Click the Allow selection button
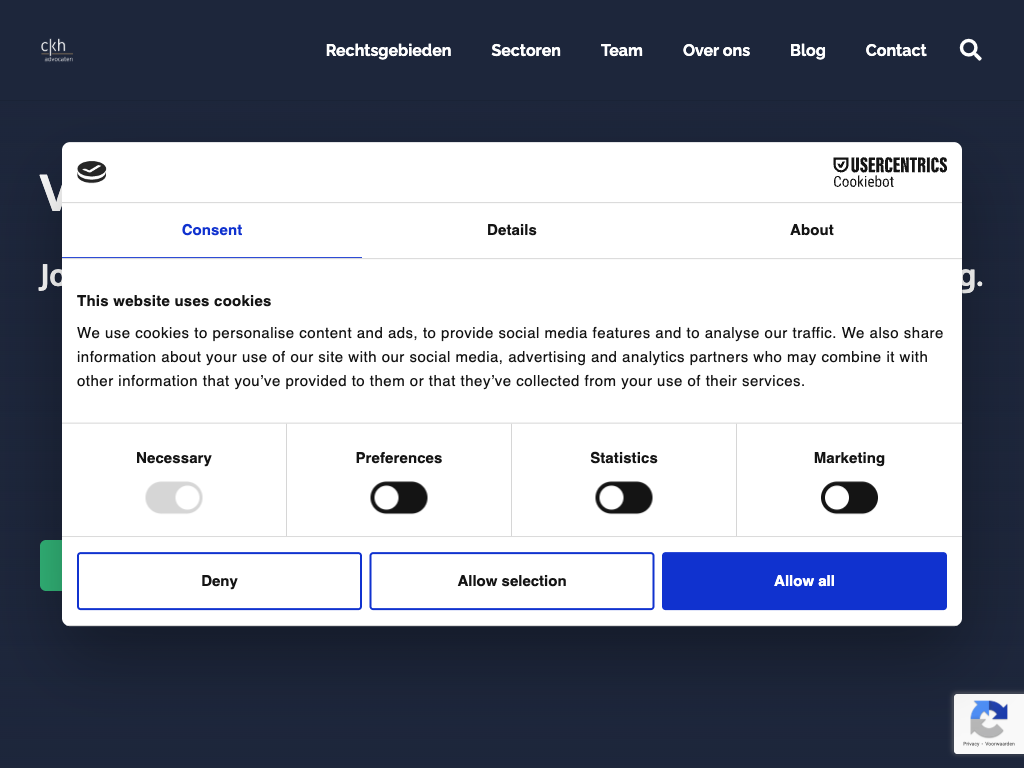Viewport: 1024px width, 768px height. (512, 581)
